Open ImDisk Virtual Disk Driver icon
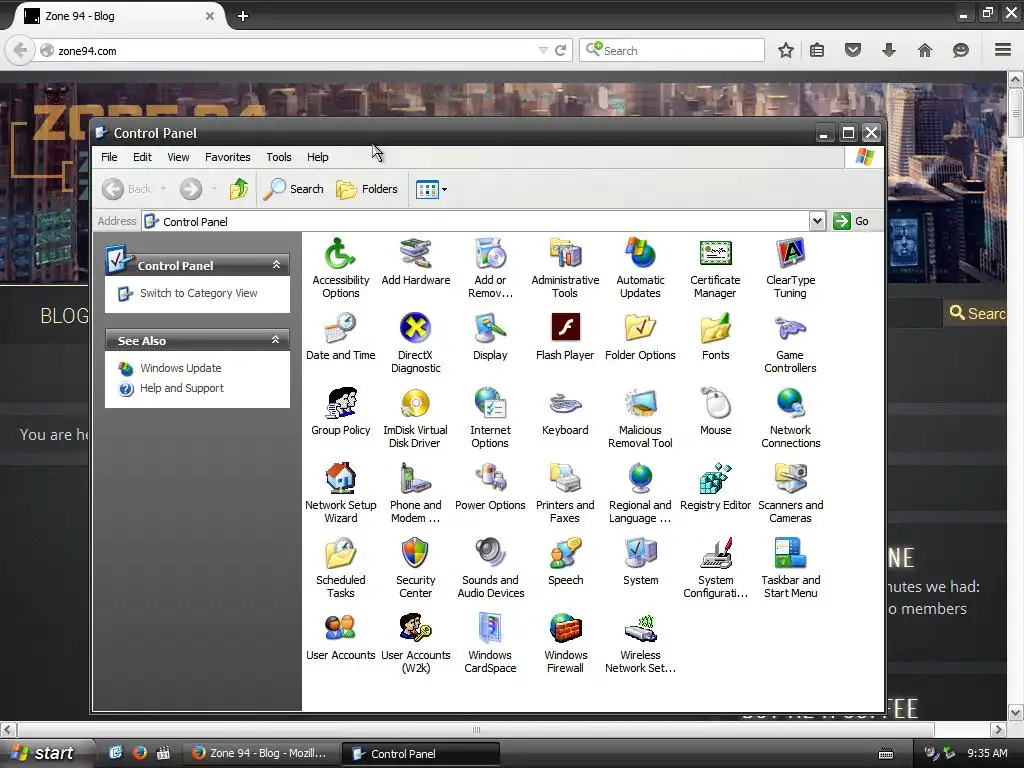 coord(415,418)
